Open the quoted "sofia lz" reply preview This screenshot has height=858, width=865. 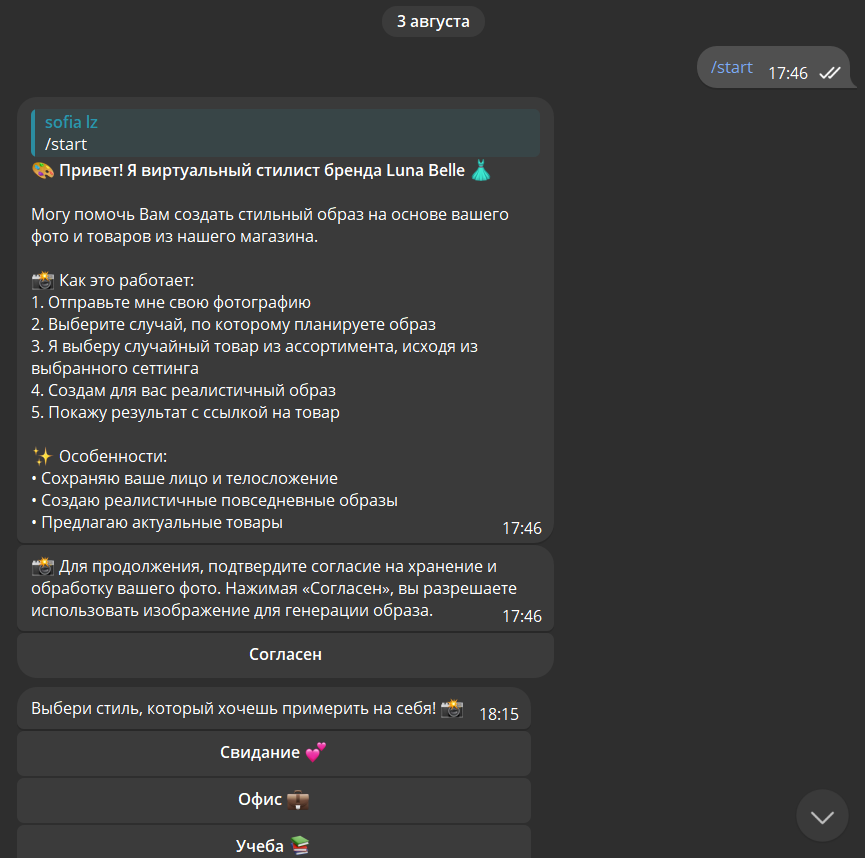pos(285,133)
